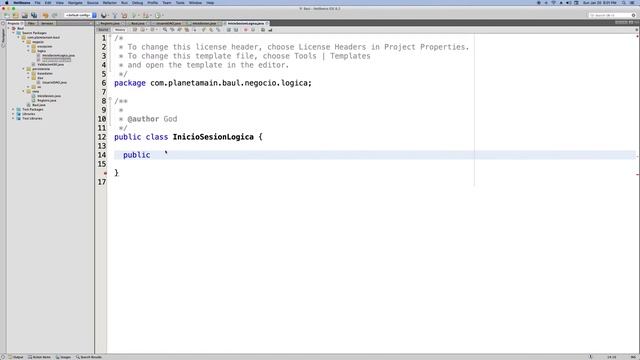Open the Output panel at bottom
The image size is (640, 360).
(16, 357)
